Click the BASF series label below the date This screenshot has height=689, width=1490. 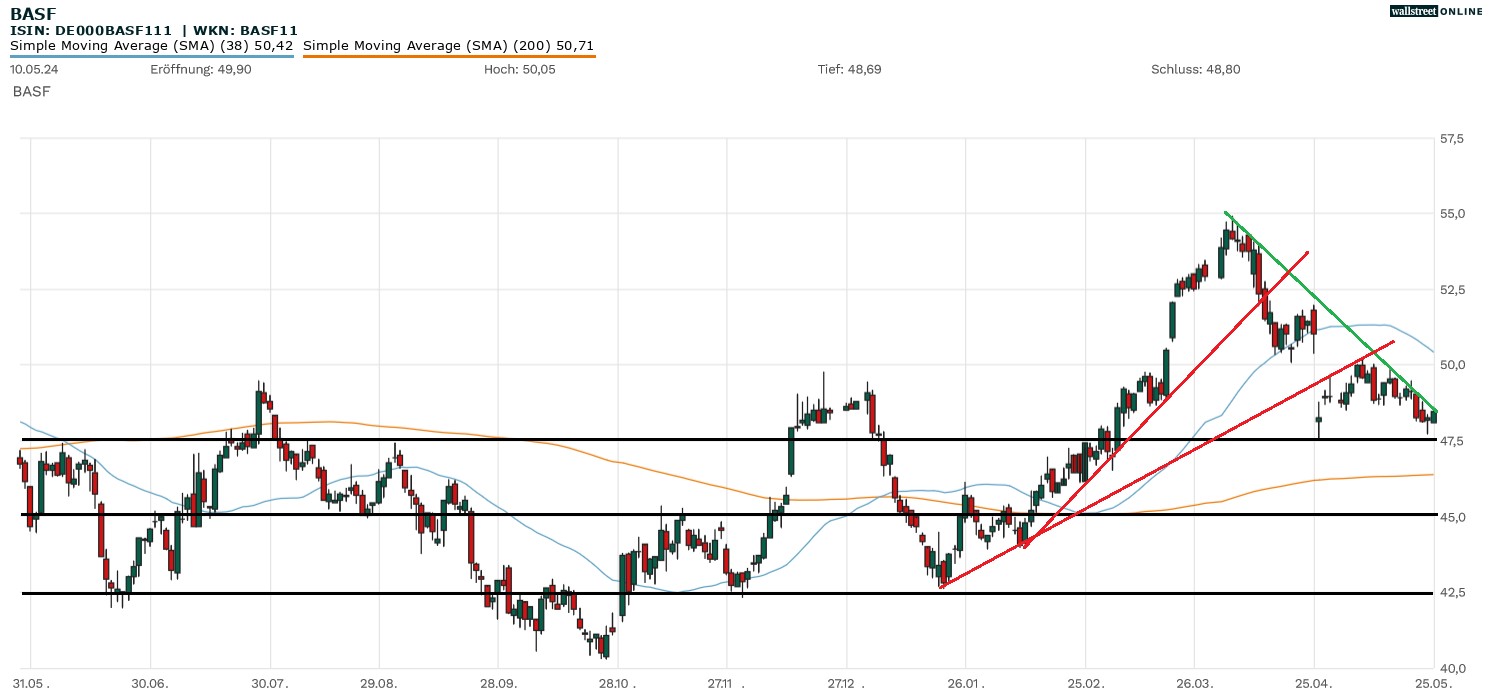click(31, 91)
